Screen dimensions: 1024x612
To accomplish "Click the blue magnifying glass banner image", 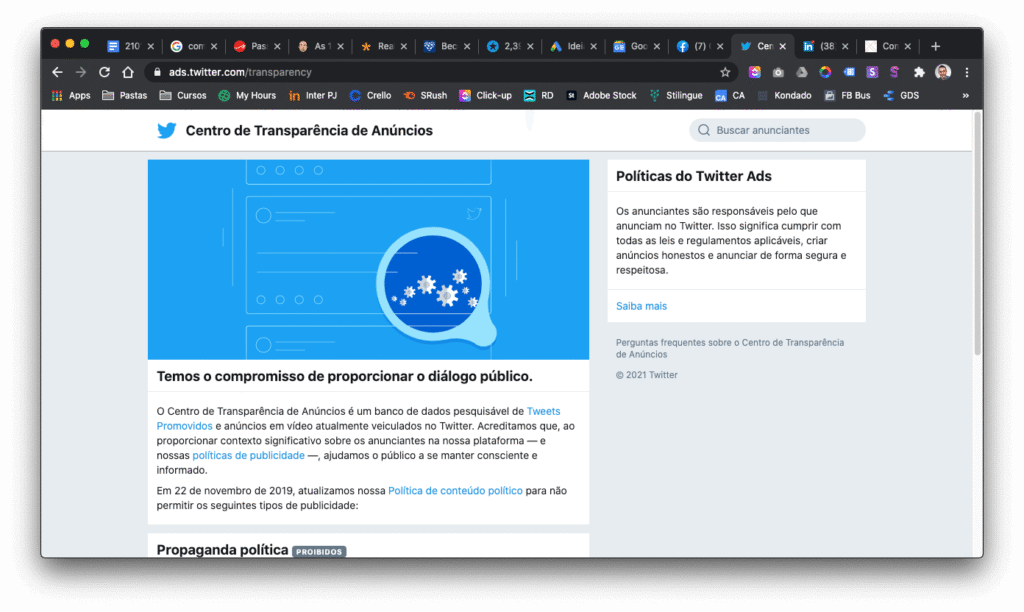I will pos(368,259).
